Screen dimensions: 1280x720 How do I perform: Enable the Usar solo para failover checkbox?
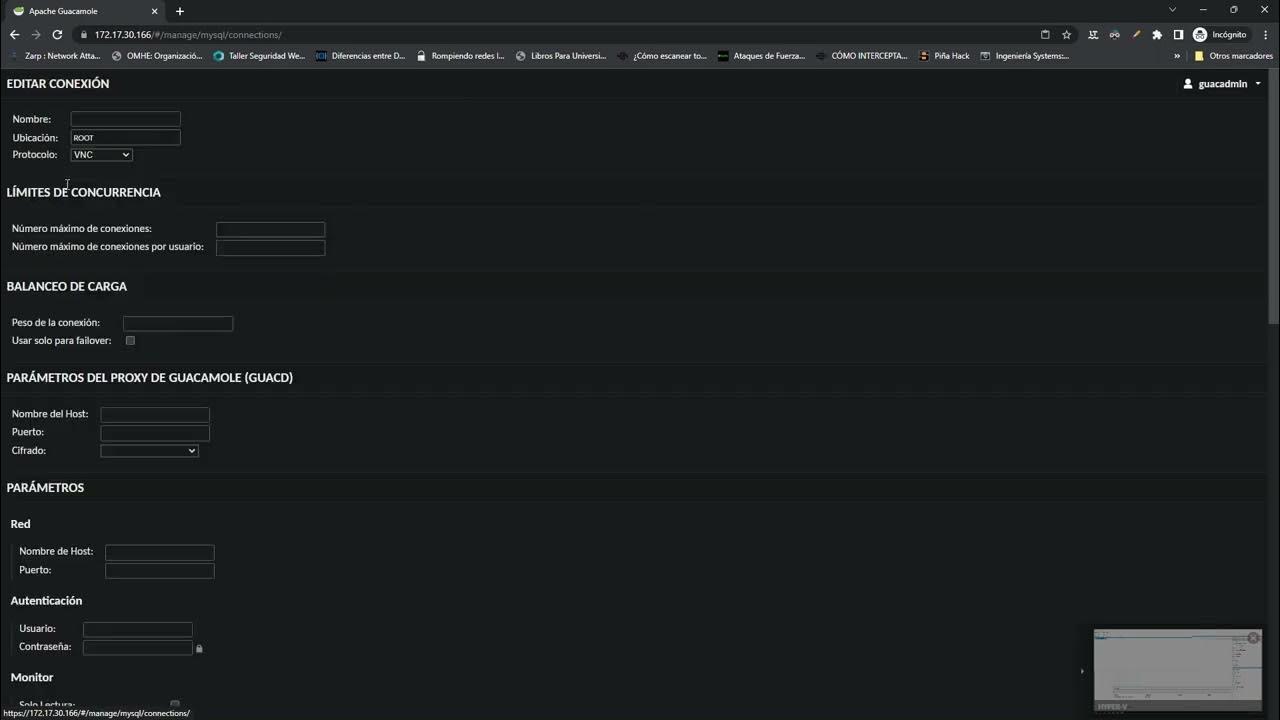[x=130, y=341]
